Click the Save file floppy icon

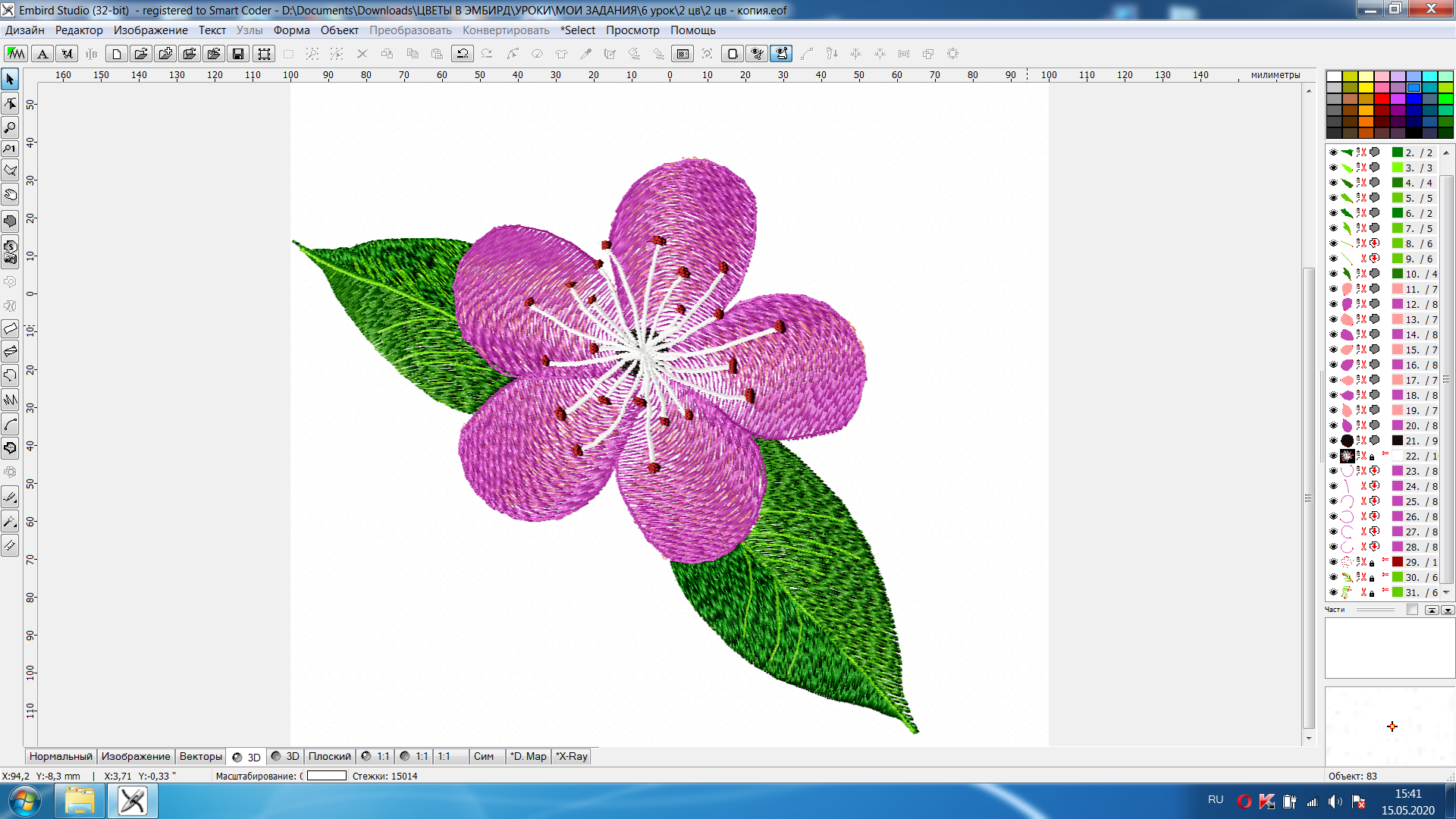(238, 54)
